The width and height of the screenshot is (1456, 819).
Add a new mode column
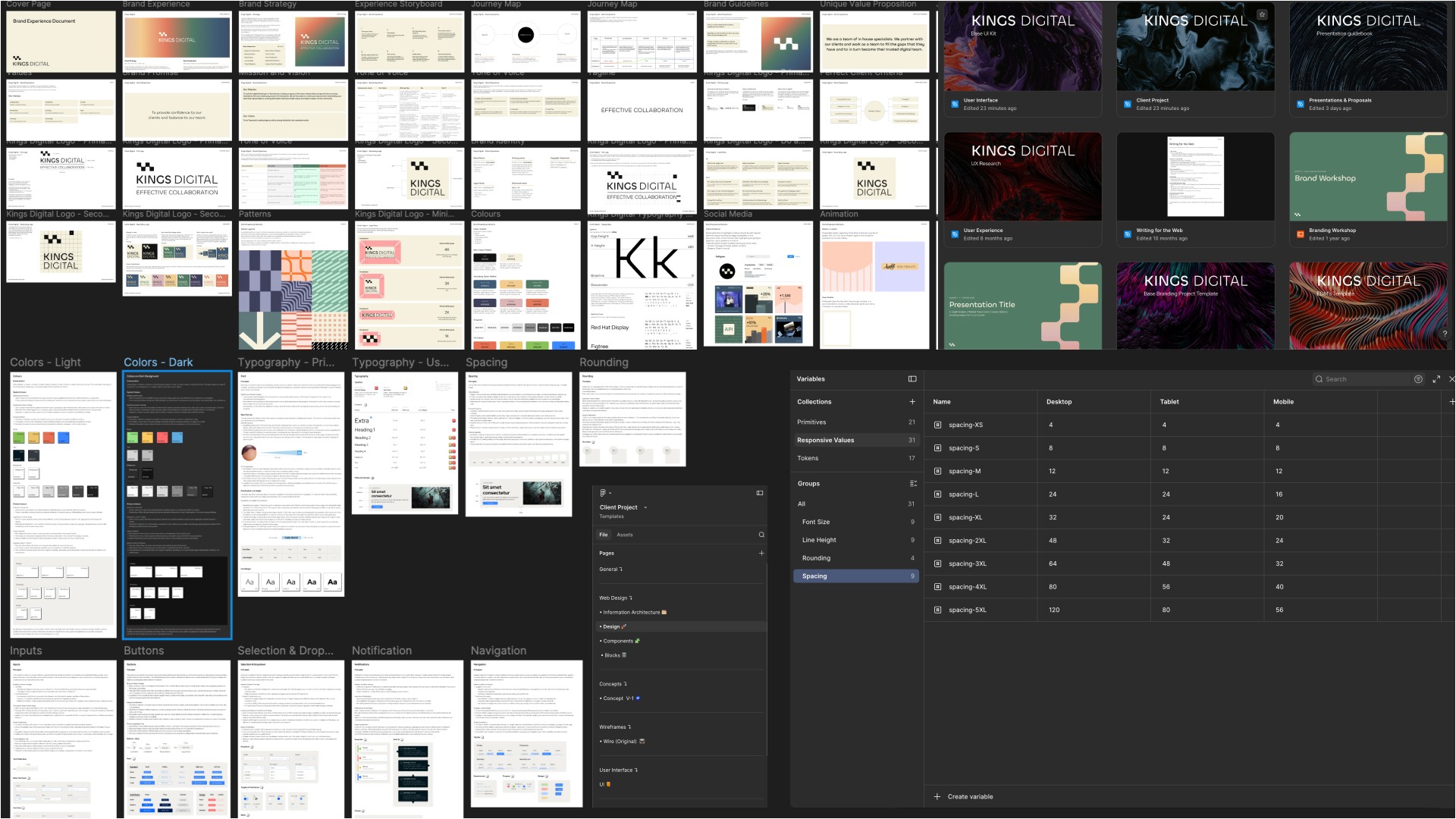(x=1451, y=402)
